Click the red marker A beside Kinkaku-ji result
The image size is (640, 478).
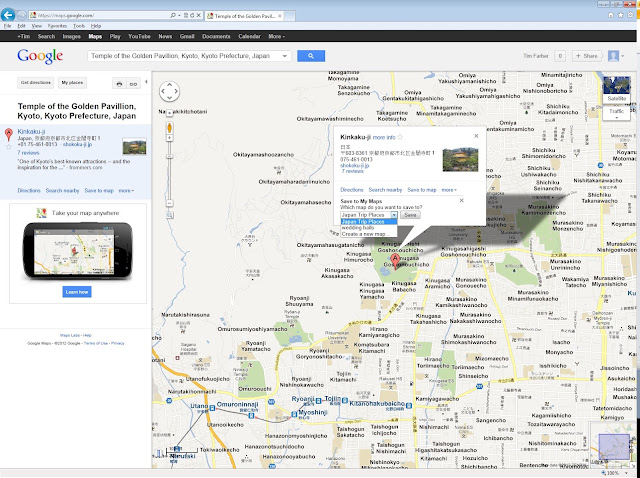click(x=9, y=134)
